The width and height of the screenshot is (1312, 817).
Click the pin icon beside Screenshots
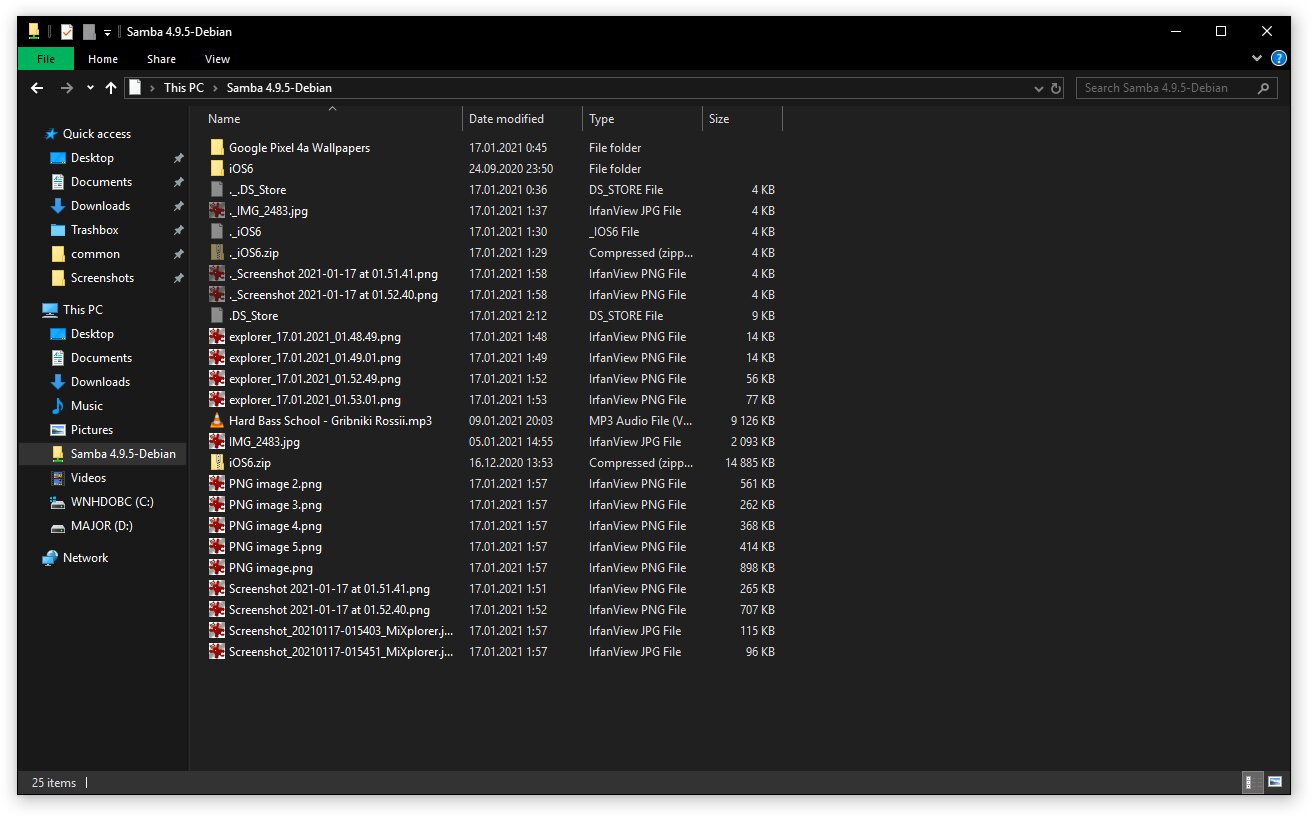pyautogui.click(x=178, y=278)
